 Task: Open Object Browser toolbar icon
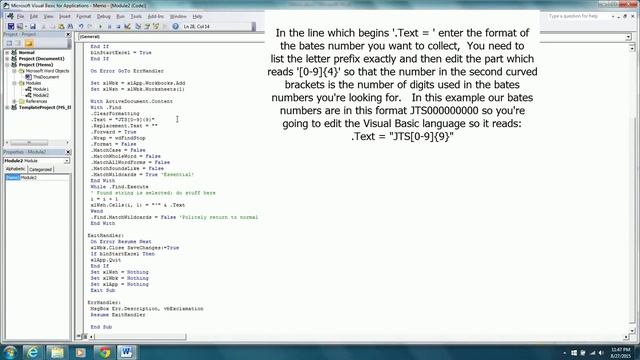(156, 26)
